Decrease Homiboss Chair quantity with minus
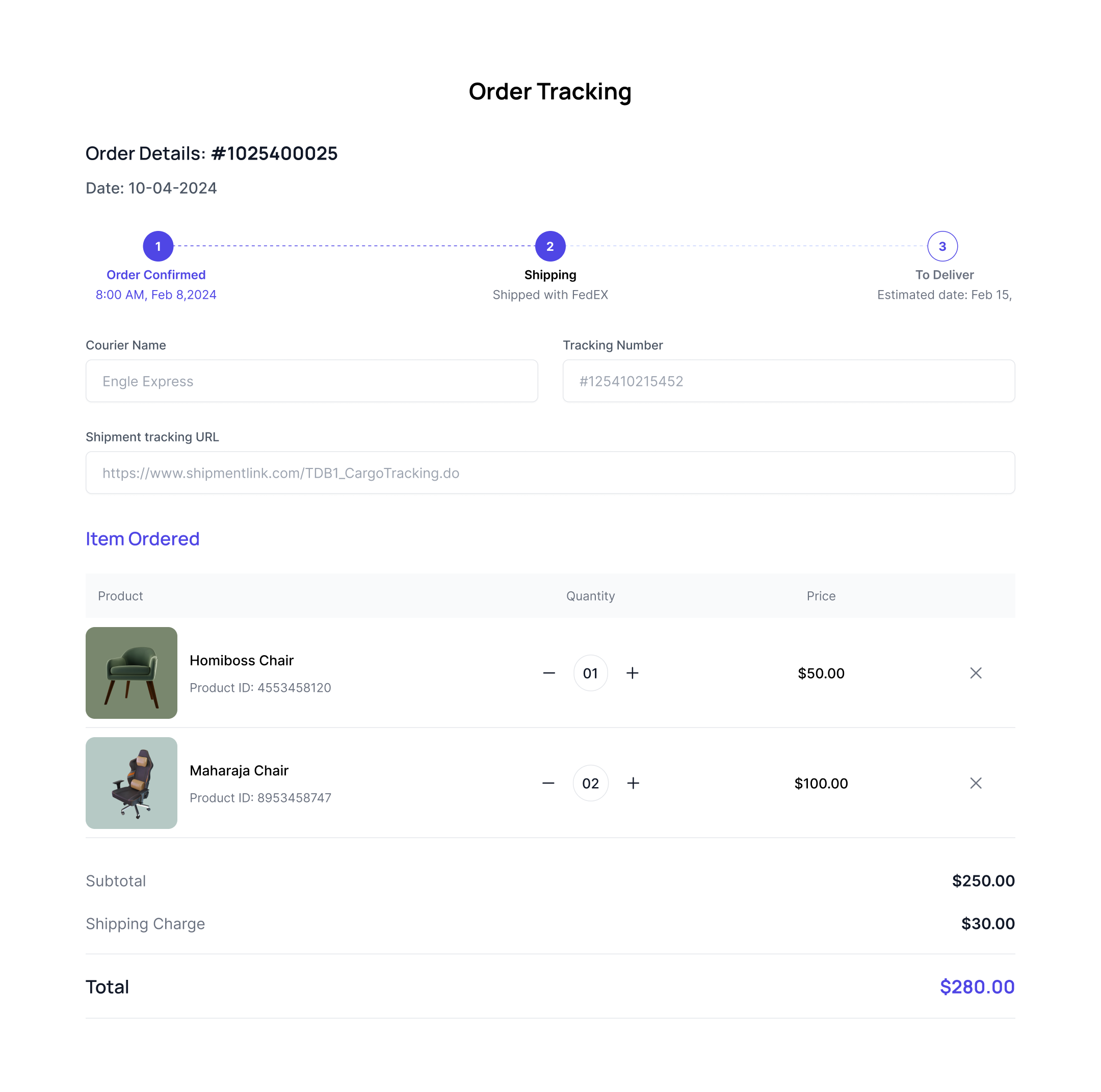 pos(549,673)
